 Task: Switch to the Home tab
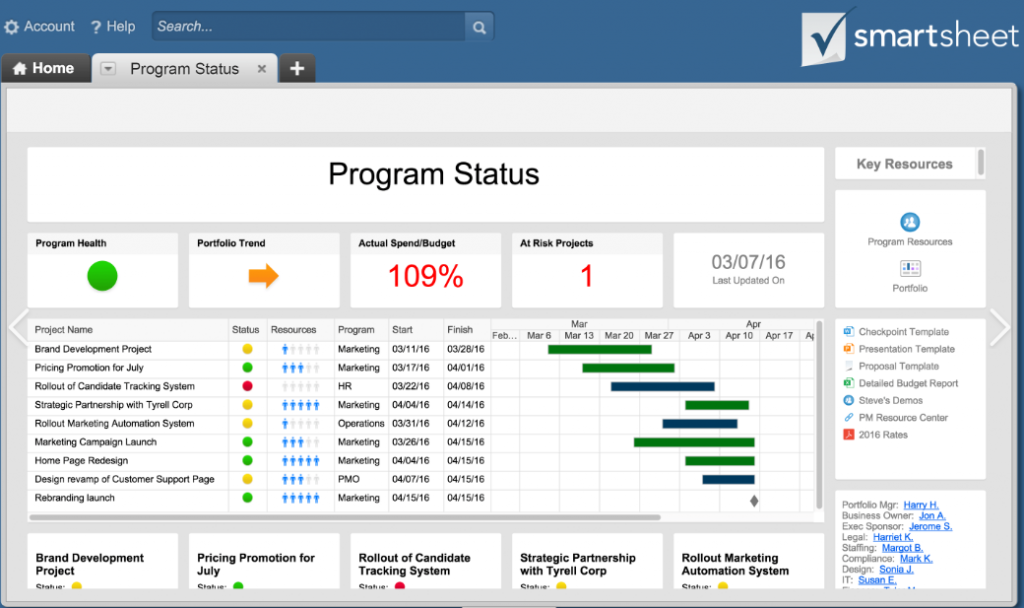pos(45,68)
